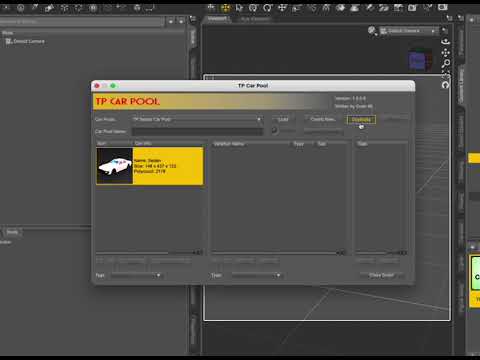The width and height of the screenshot is (480, 360).
Task: Click the pan camera control beside the viewport
Action: (446, 52)
